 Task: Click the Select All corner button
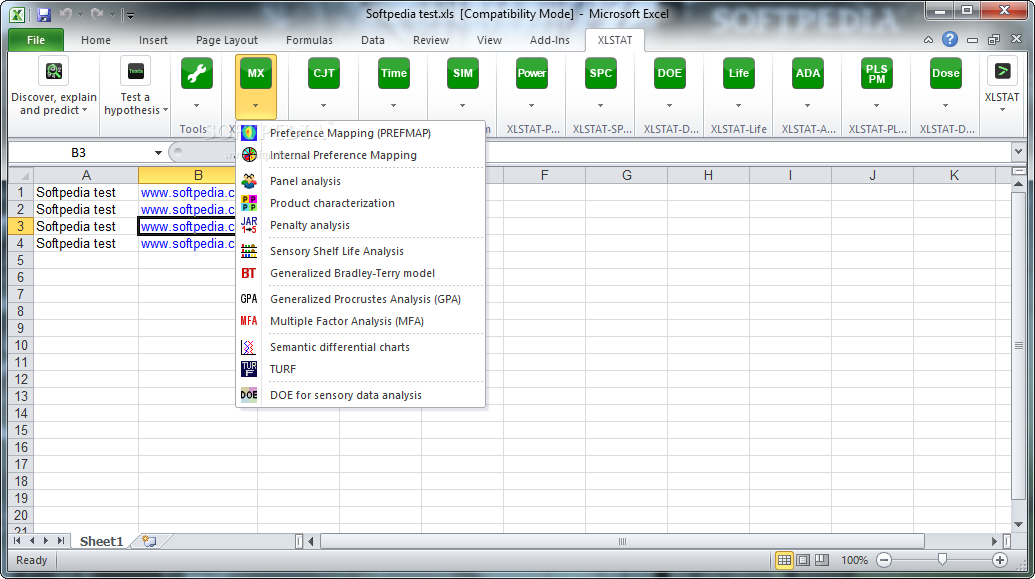pyautogui.click(x=20, y=176)
